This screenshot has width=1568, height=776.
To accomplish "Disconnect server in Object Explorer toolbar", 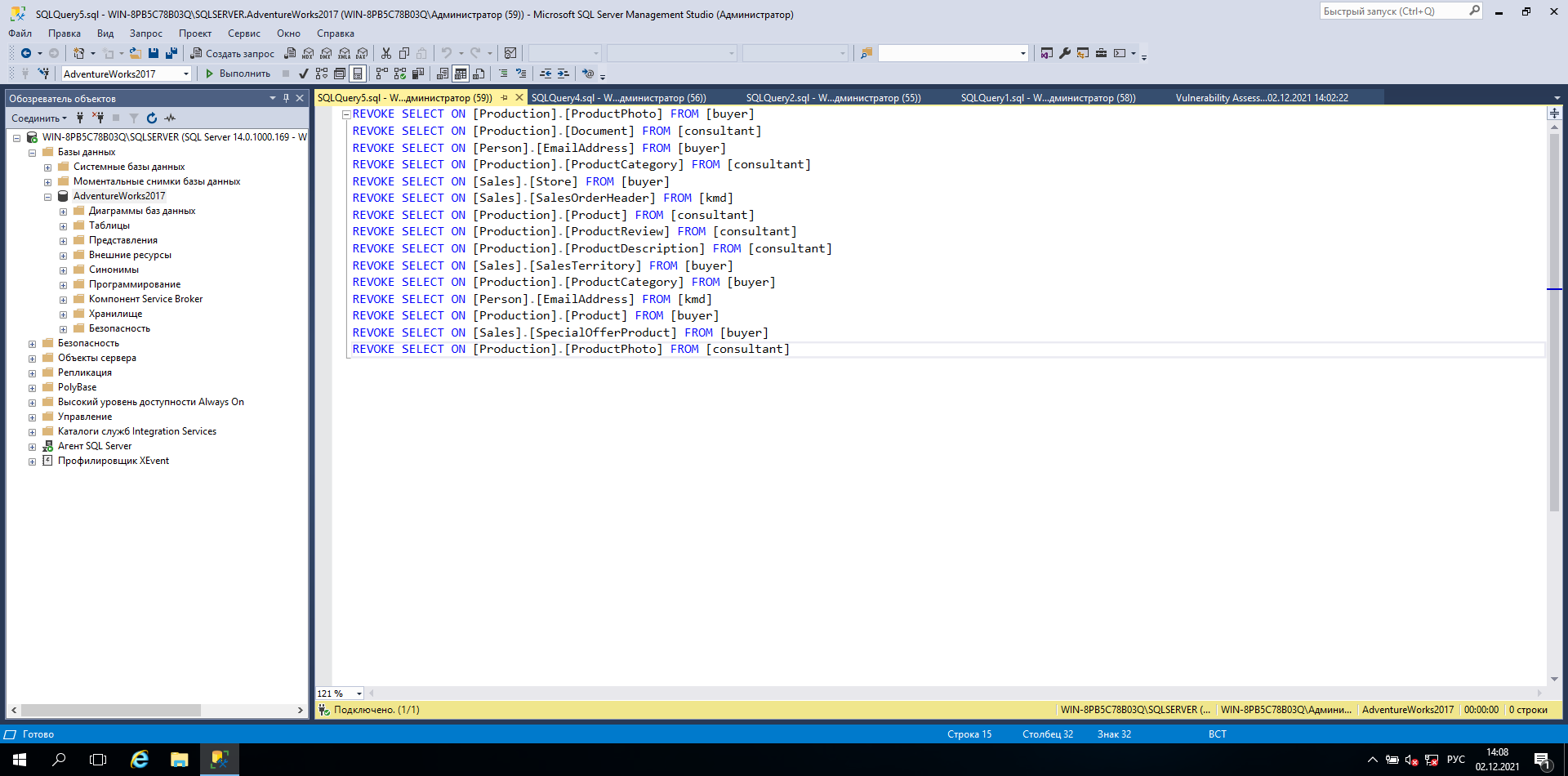I will (98, 118).
